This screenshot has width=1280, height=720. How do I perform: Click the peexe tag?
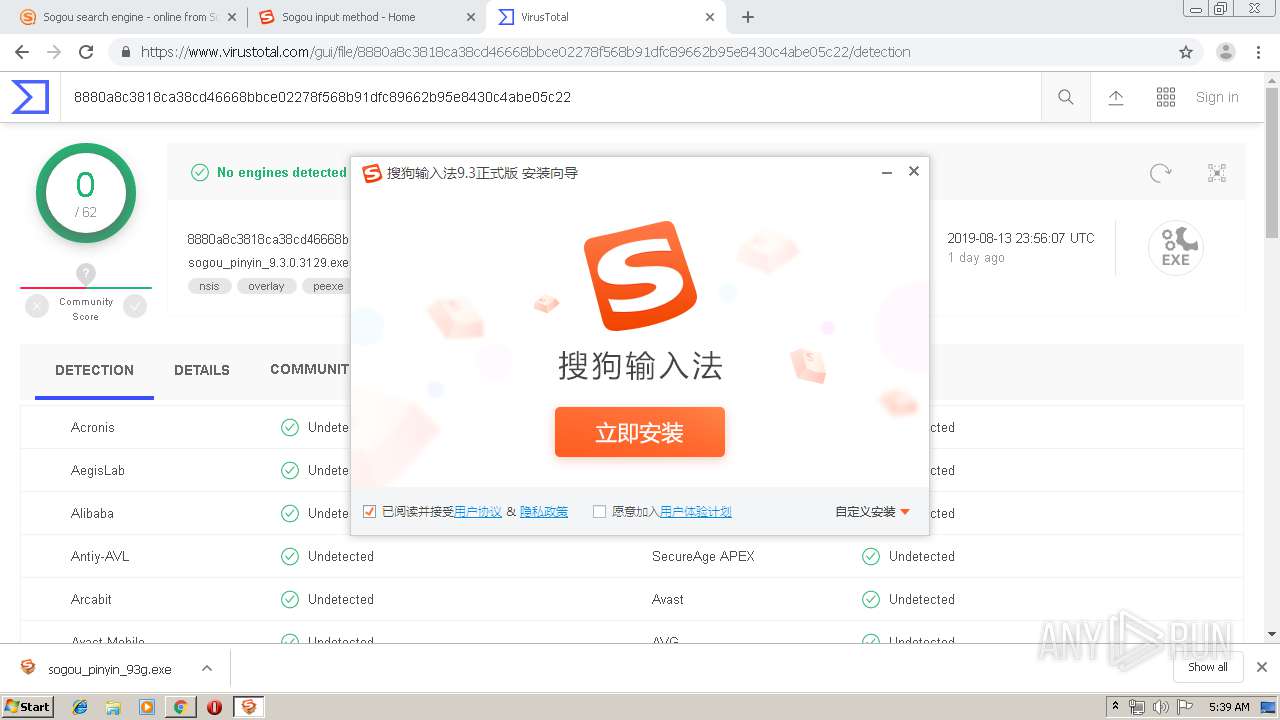(x=328, y=286)
